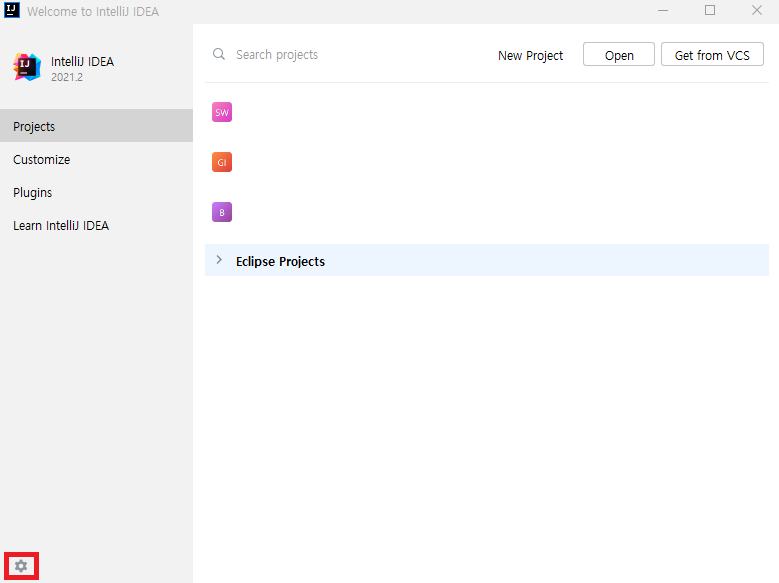
Task: Close the Welcome to IntelliJ IDEA window
Action: 757,10
